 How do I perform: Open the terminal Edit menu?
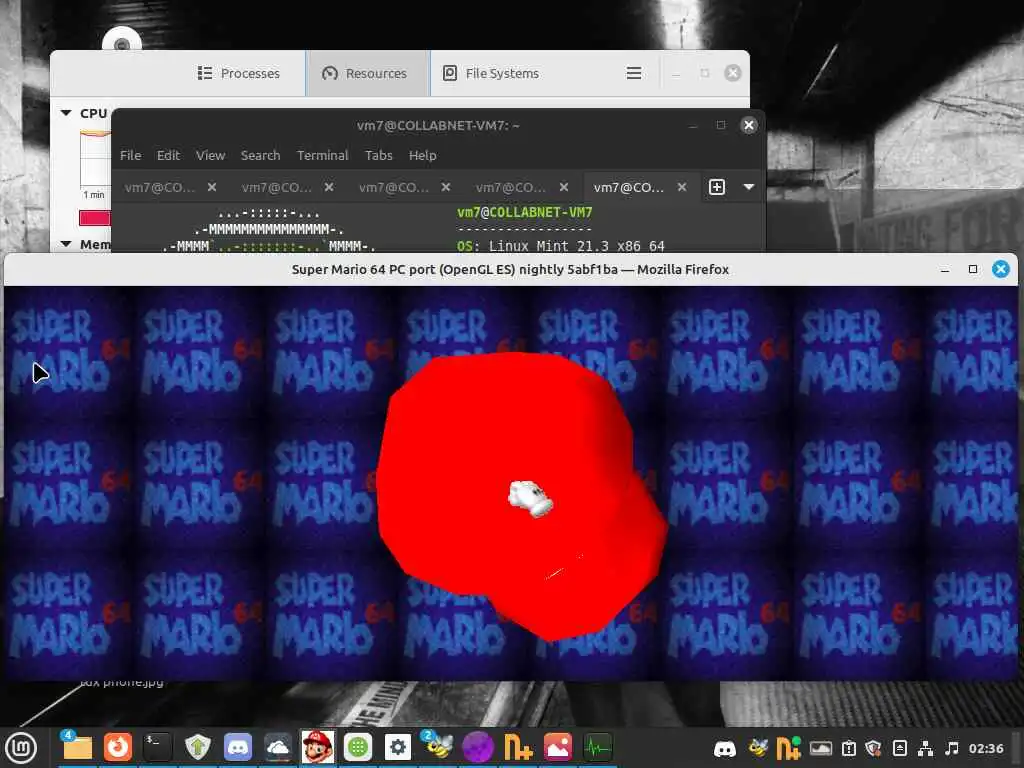pyautogui.click(x=168, y=155)
